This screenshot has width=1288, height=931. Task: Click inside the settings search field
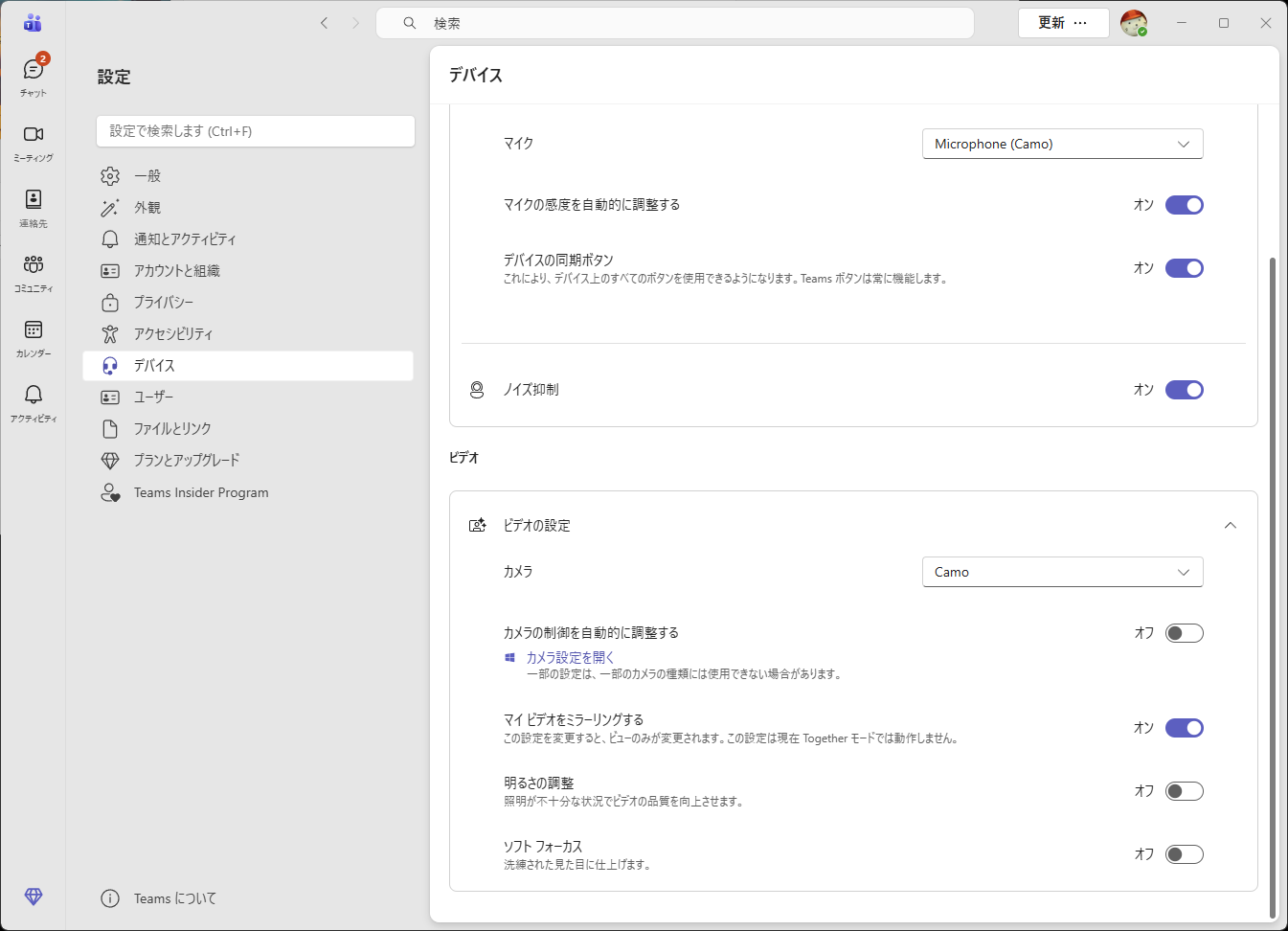click(x=255, y=131)
